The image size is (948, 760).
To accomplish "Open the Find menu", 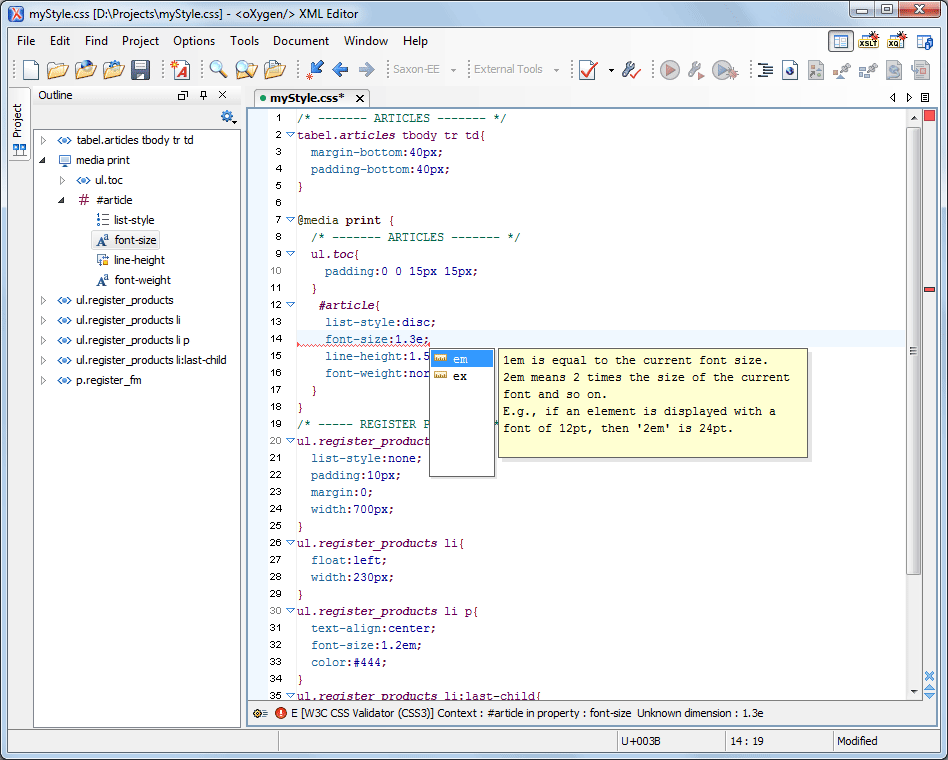I will [96, 41].
